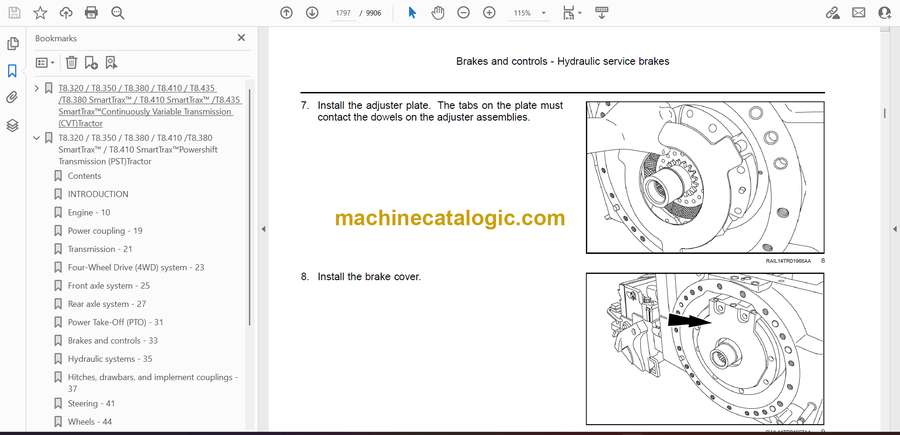Image resolution: width=900 pixels, height=435 pixels.
Task: Jump to Engine - 10 bookmark
Action: tap(89, 213)
